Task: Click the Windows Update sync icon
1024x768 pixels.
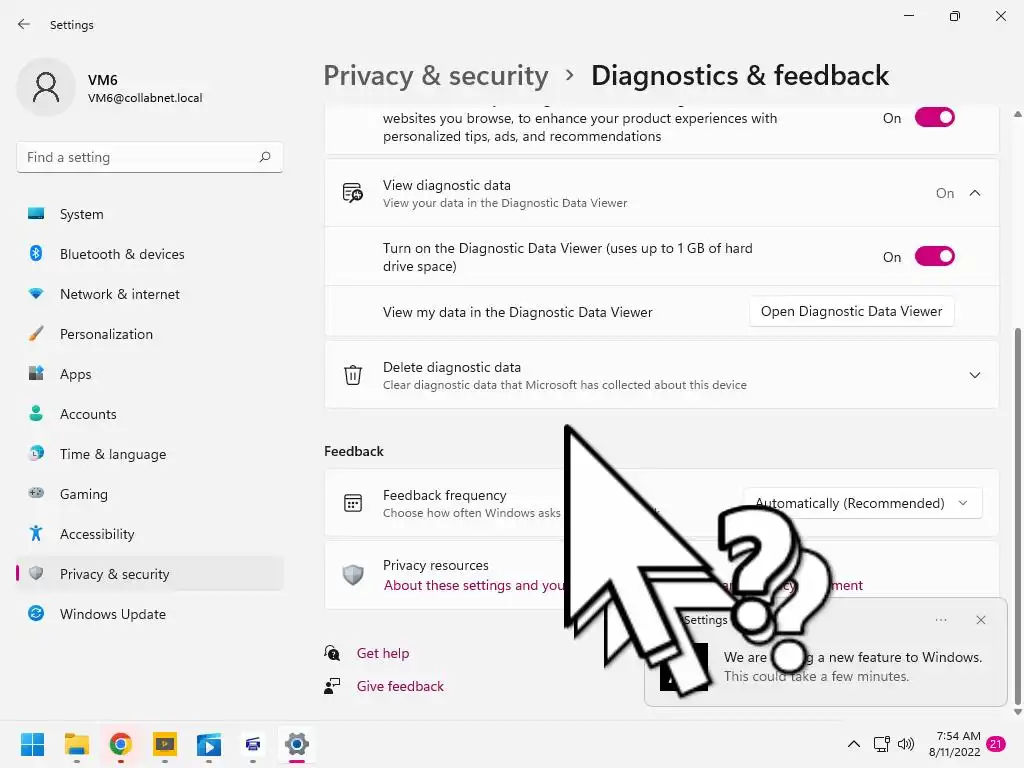Action: (36, 613)
